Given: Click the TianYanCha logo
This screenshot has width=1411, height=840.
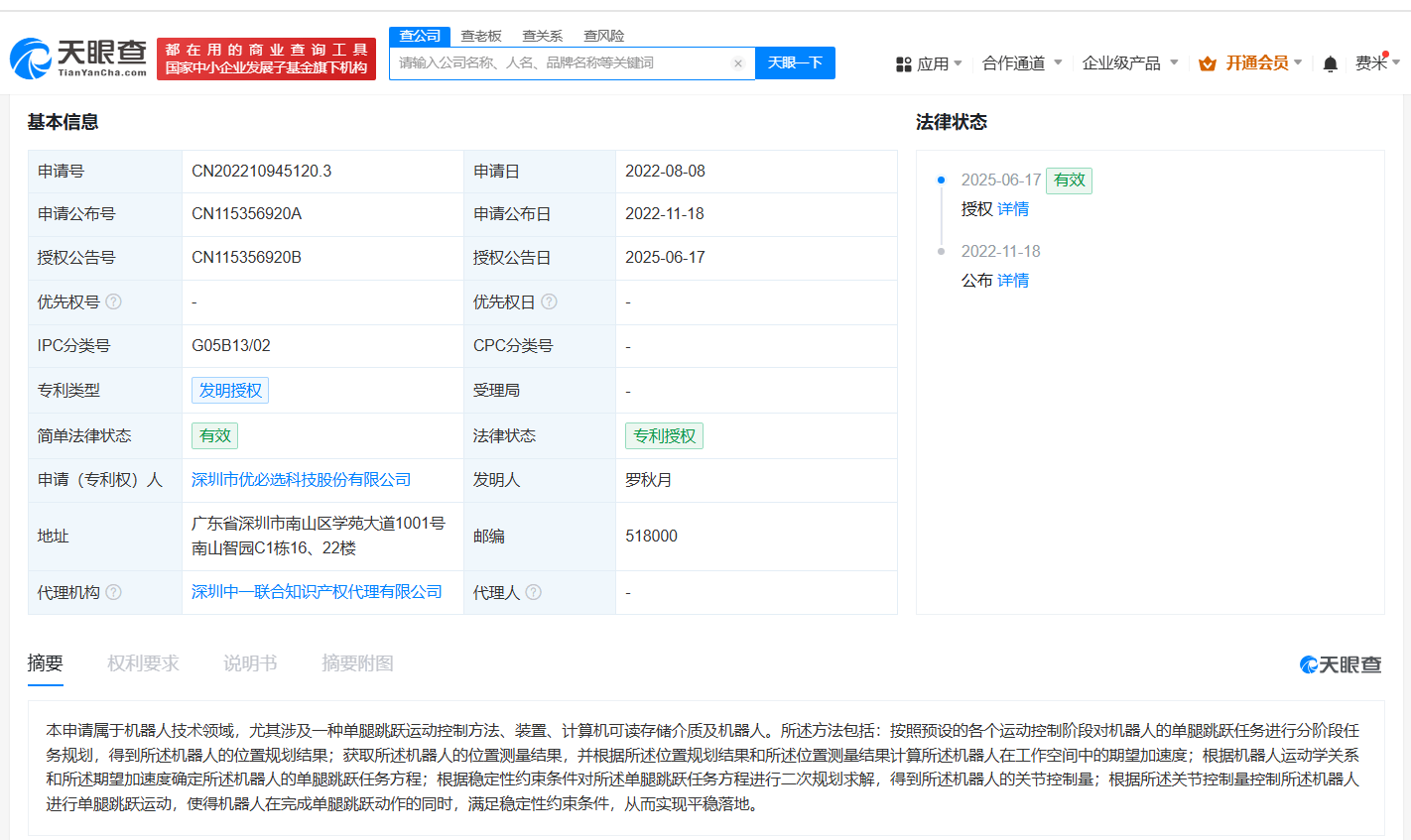Looking at the screenshot, I should [79, 59].
